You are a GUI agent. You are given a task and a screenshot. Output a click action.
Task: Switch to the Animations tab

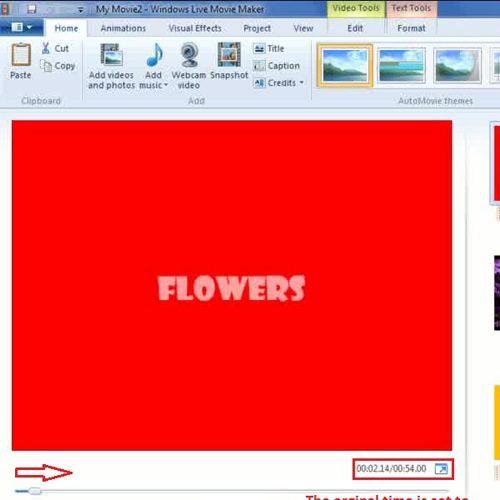[123, 28]
